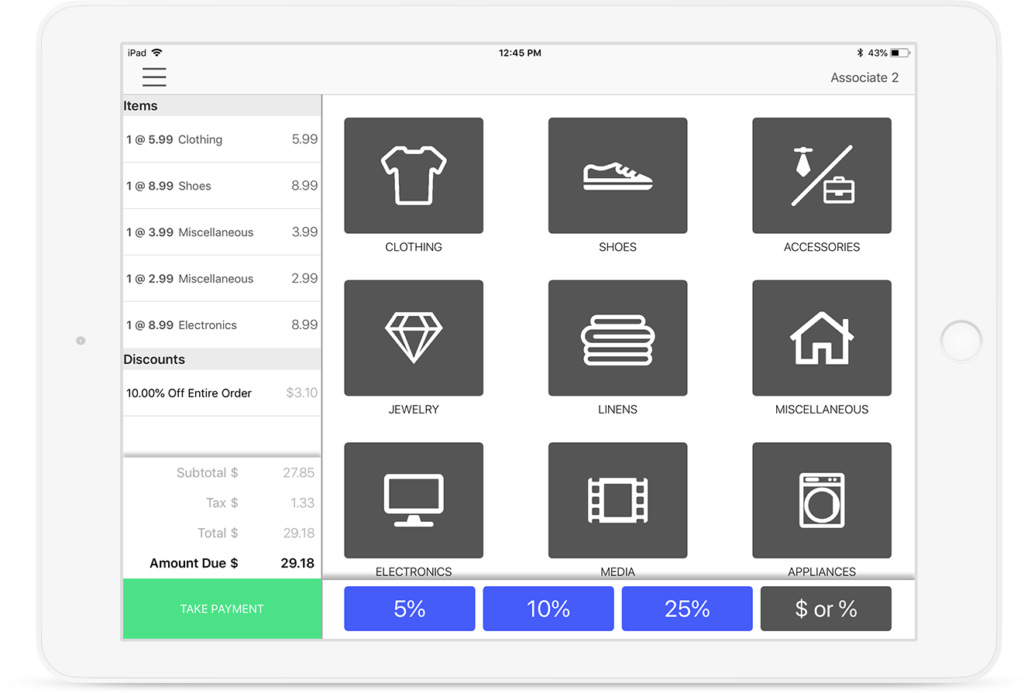Tap the Amount Due total row
This screenshot has height=693, width=1024.
click(x=220, y=562)
